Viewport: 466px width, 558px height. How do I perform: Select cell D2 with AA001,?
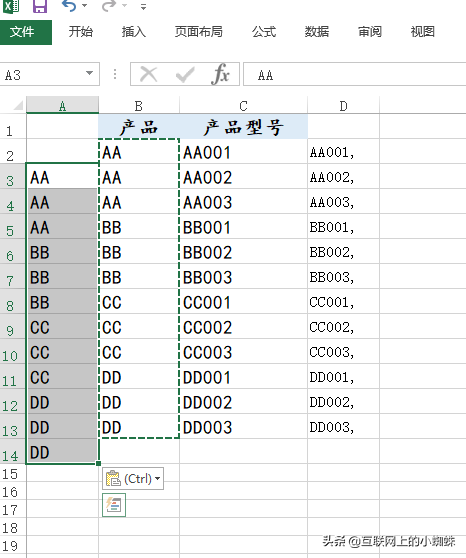click(344, 152)
